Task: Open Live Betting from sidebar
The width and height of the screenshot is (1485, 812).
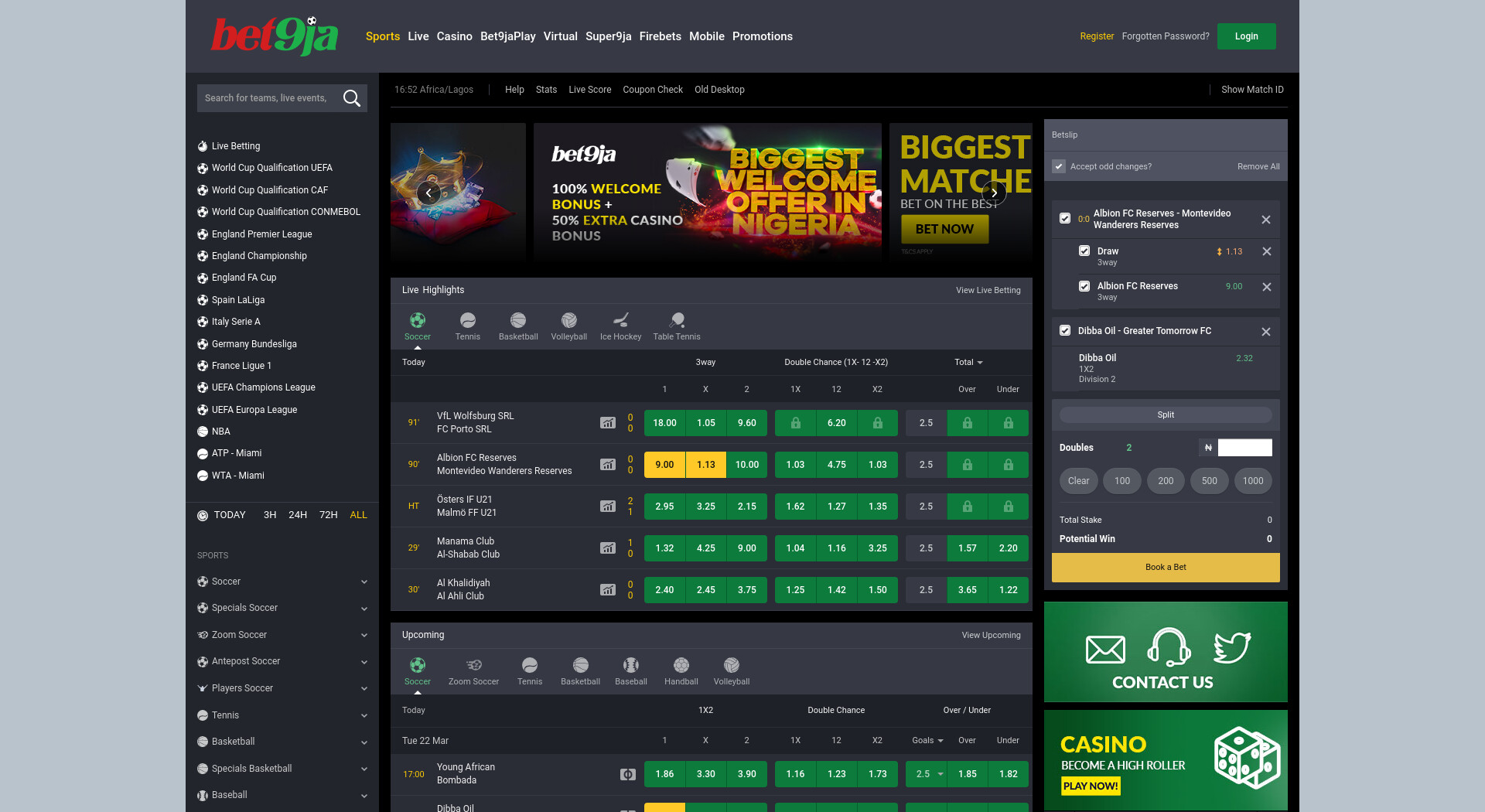Action: [x=236, y=146]
